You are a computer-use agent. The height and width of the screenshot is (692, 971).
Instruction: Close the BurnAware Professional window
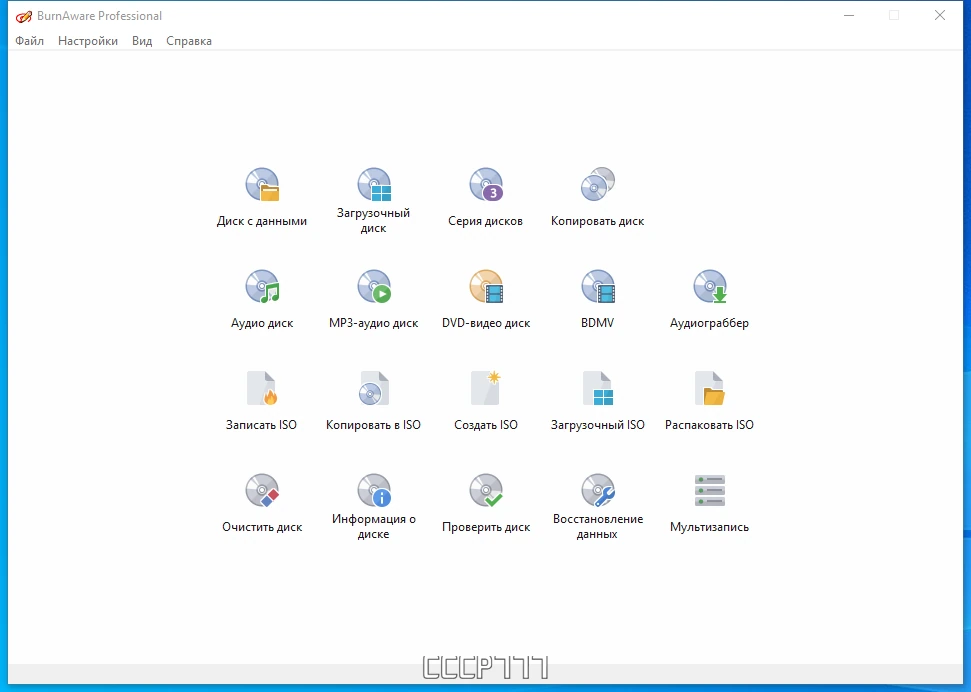[939, 15]
